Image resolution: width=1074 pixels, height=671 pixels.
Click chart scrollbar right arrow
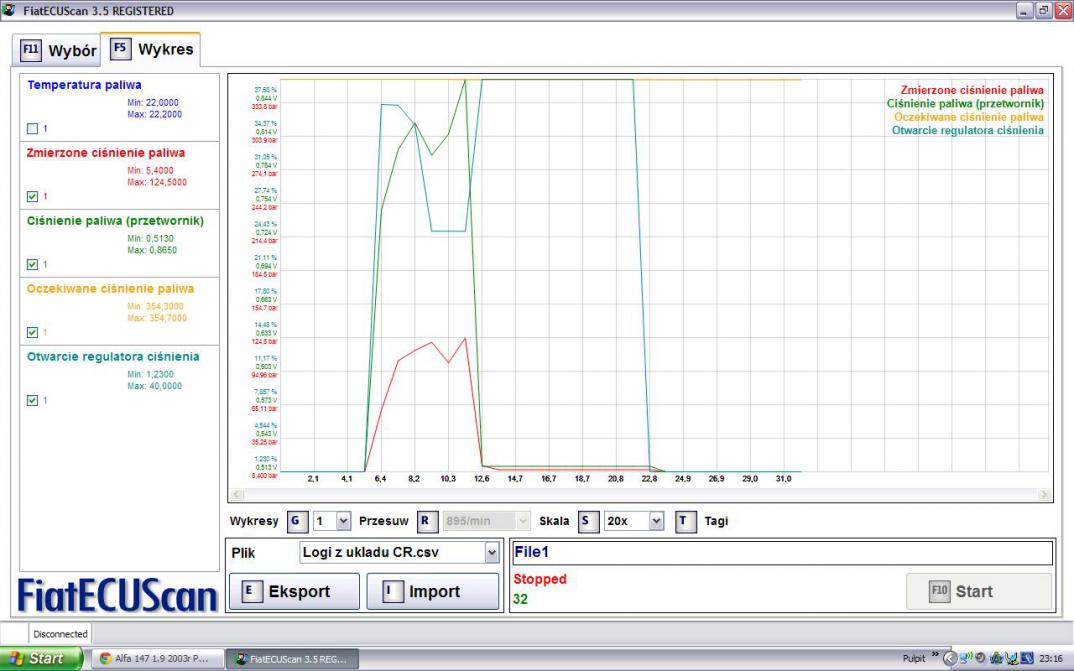(x=1044, y=494)
